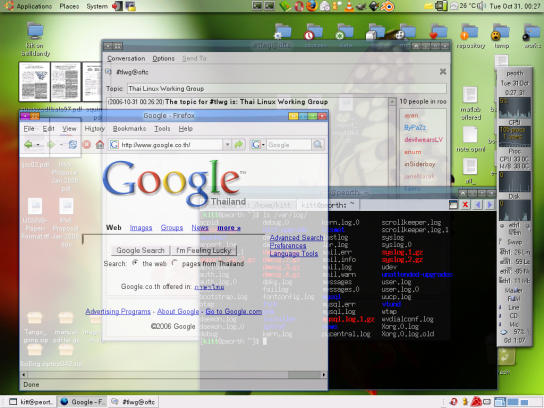Go to next terminal tab arrow

pos(490,205)
